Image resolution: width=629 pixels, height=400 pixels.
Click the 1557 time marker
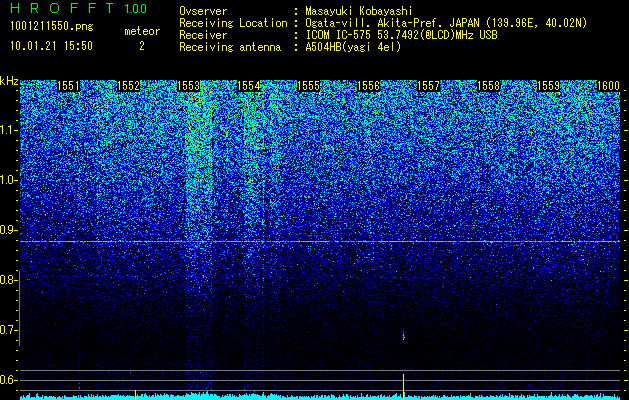[428, 86]
